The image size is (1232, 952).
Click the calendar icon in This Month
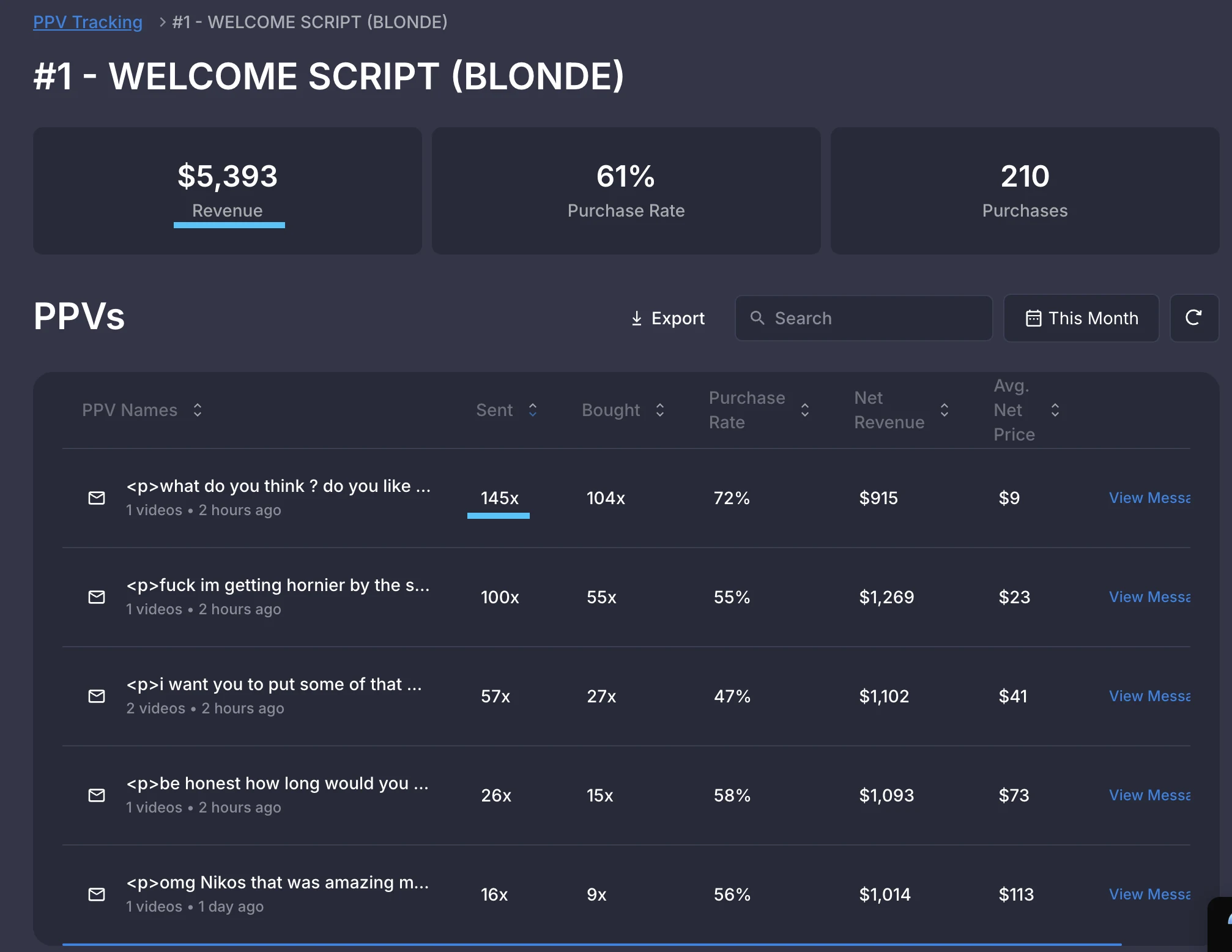tap(1033, 318)
